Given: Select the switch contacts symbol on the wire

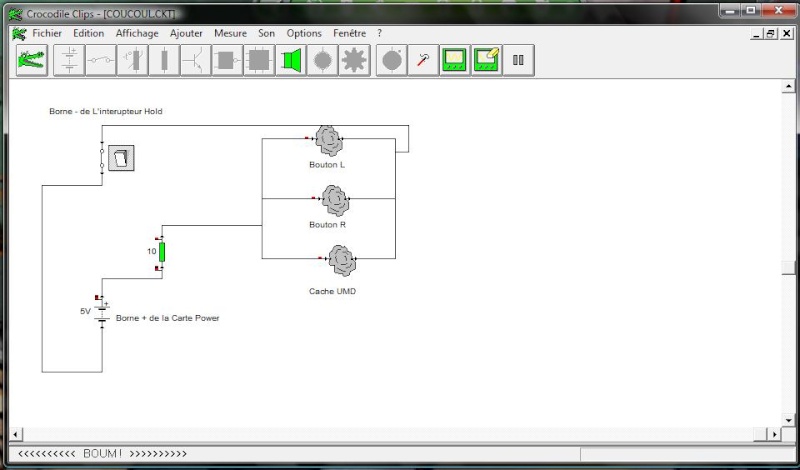Looking at the screenshot, I should coord(102,158).
